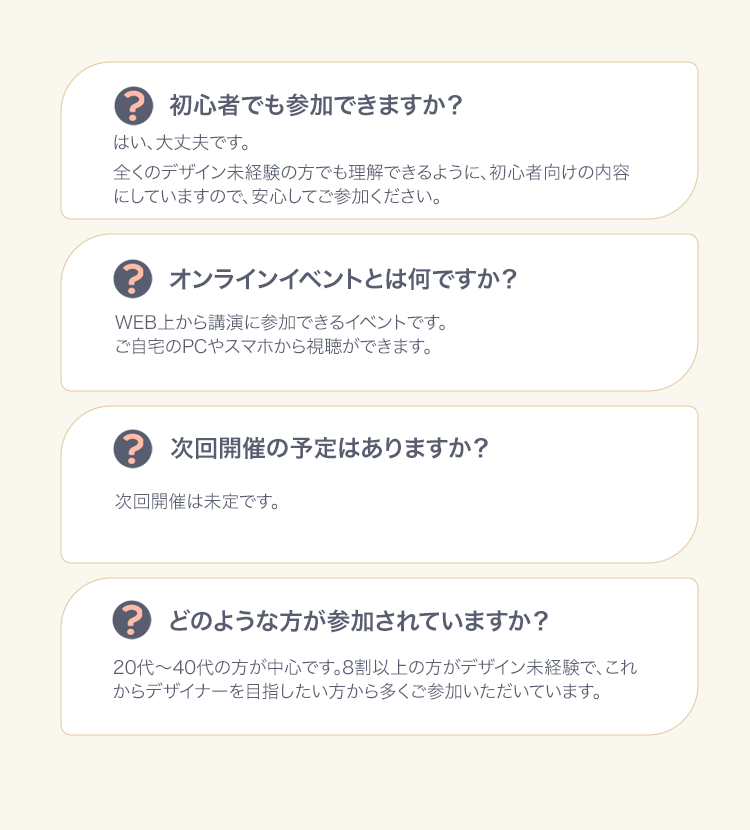Click question mark icon beside 次回開催の予定はありますか
The width and height of the screenshot is (750, 830).
tap(133, 448)
